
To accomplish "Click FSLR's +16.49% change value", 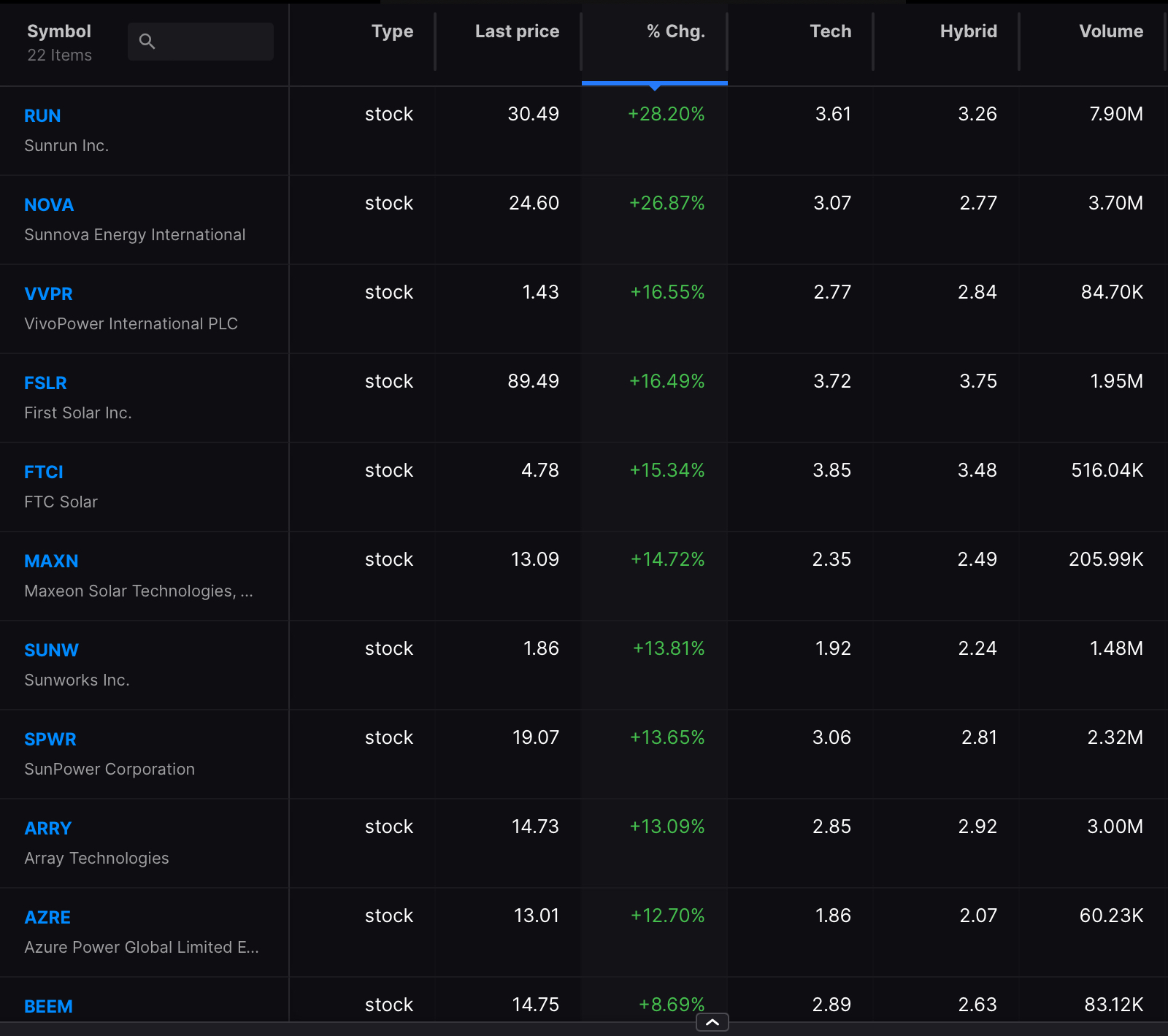I will [x=667, y=382].
